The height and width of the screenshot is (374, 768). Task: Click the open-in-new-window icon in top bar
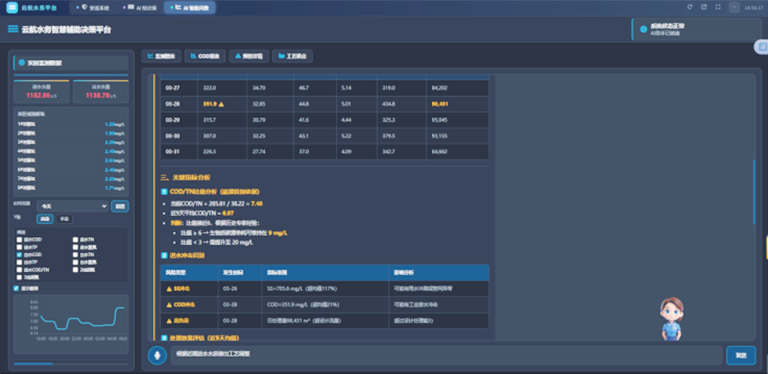(704, 7)
